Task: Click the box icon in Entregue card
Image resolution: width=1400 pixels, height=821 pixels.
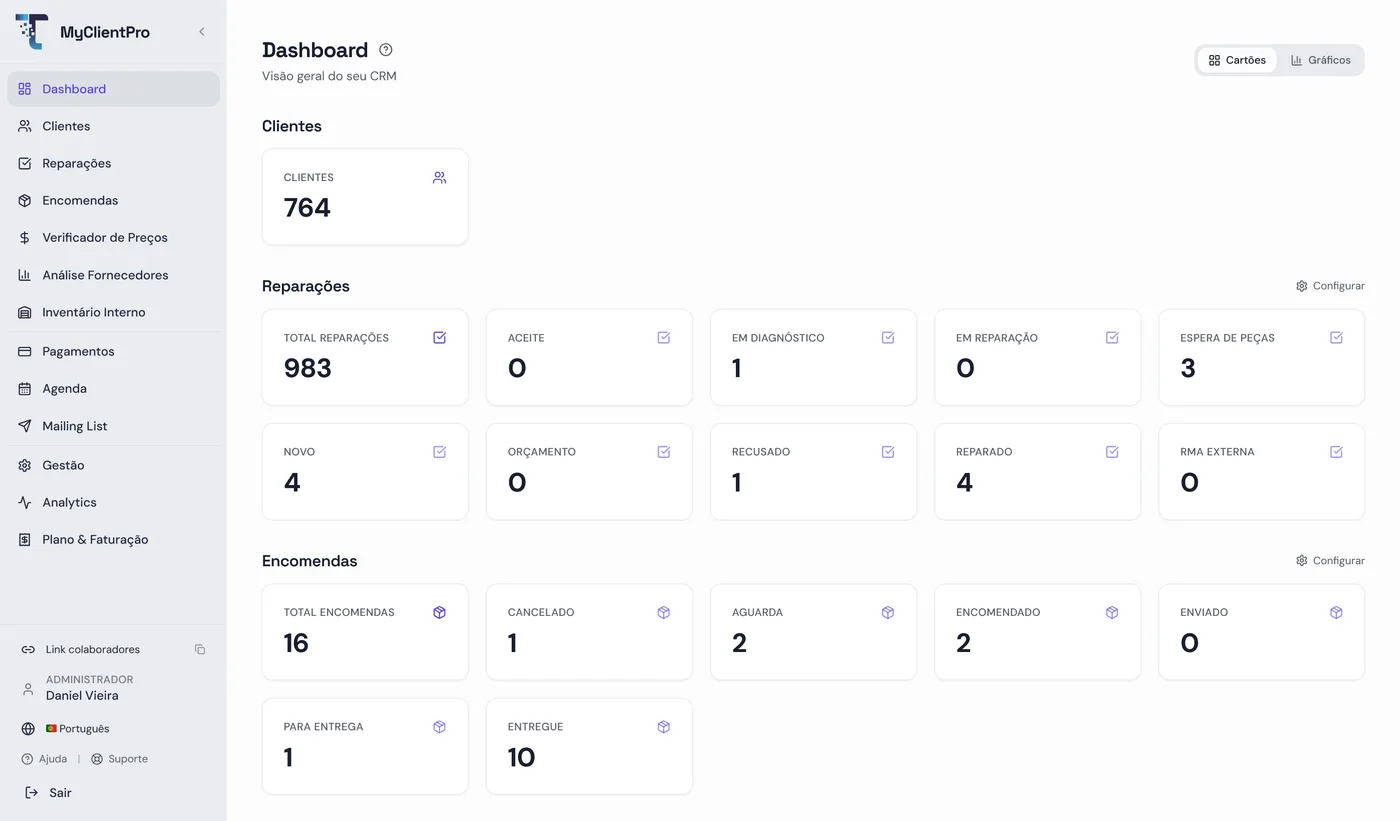Action: [x=663, y=727]
